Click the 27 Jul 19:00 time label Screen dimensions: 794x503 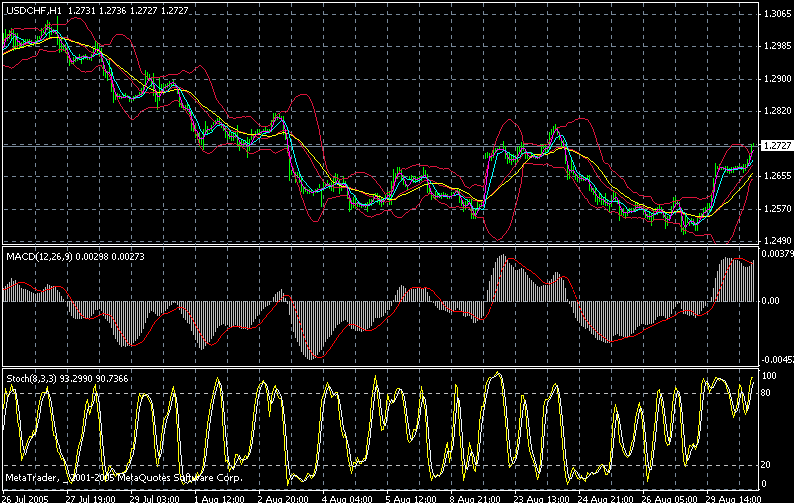[x=90, y=498]
